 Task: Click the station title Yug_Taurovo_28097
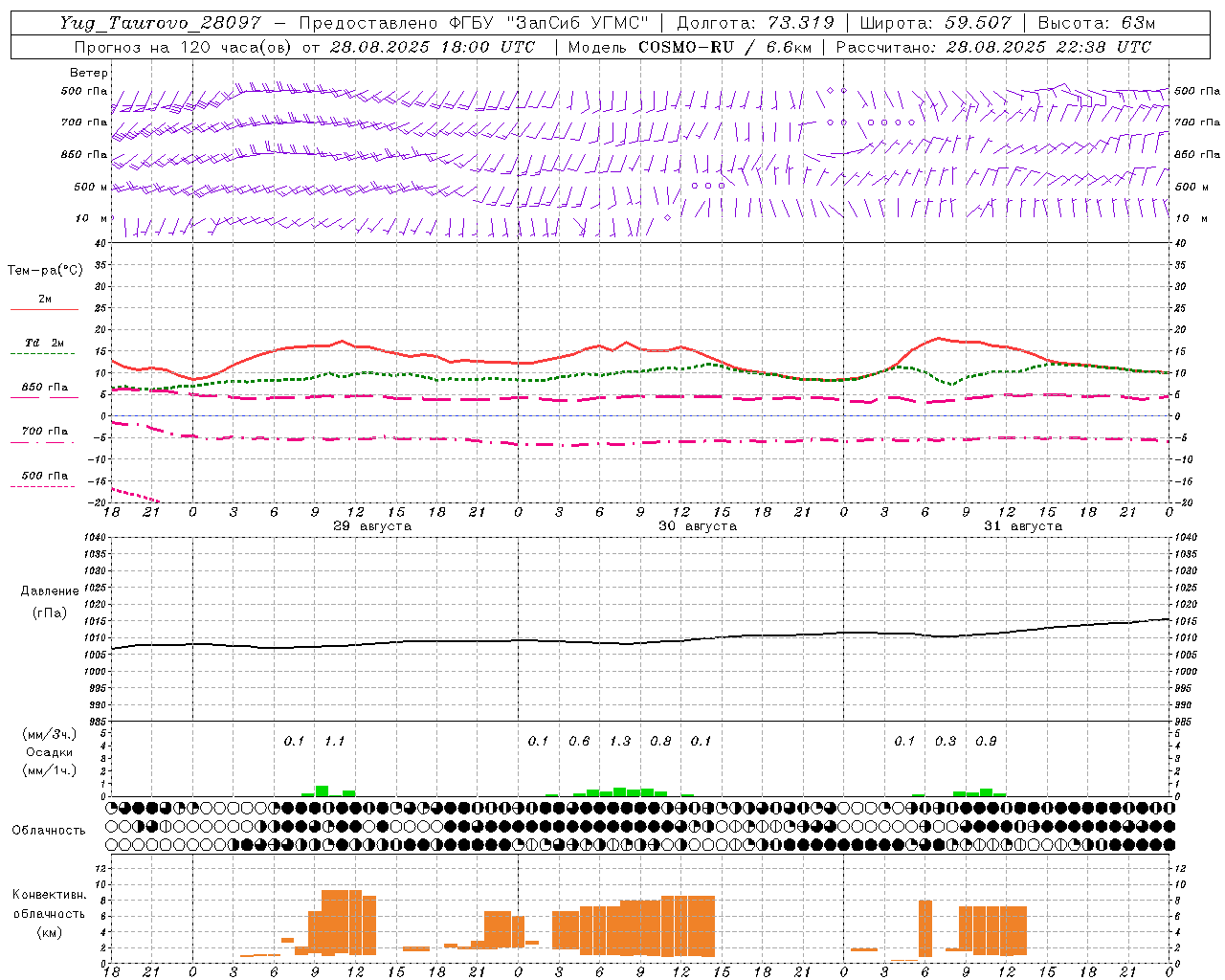click(160, 23)
